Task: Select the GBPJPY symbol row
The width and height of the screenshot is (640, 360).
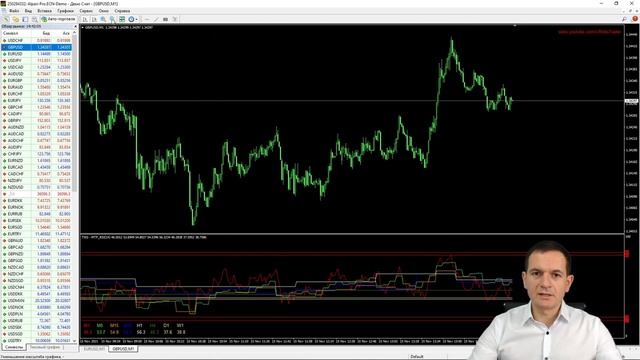Action: [37, 120]
